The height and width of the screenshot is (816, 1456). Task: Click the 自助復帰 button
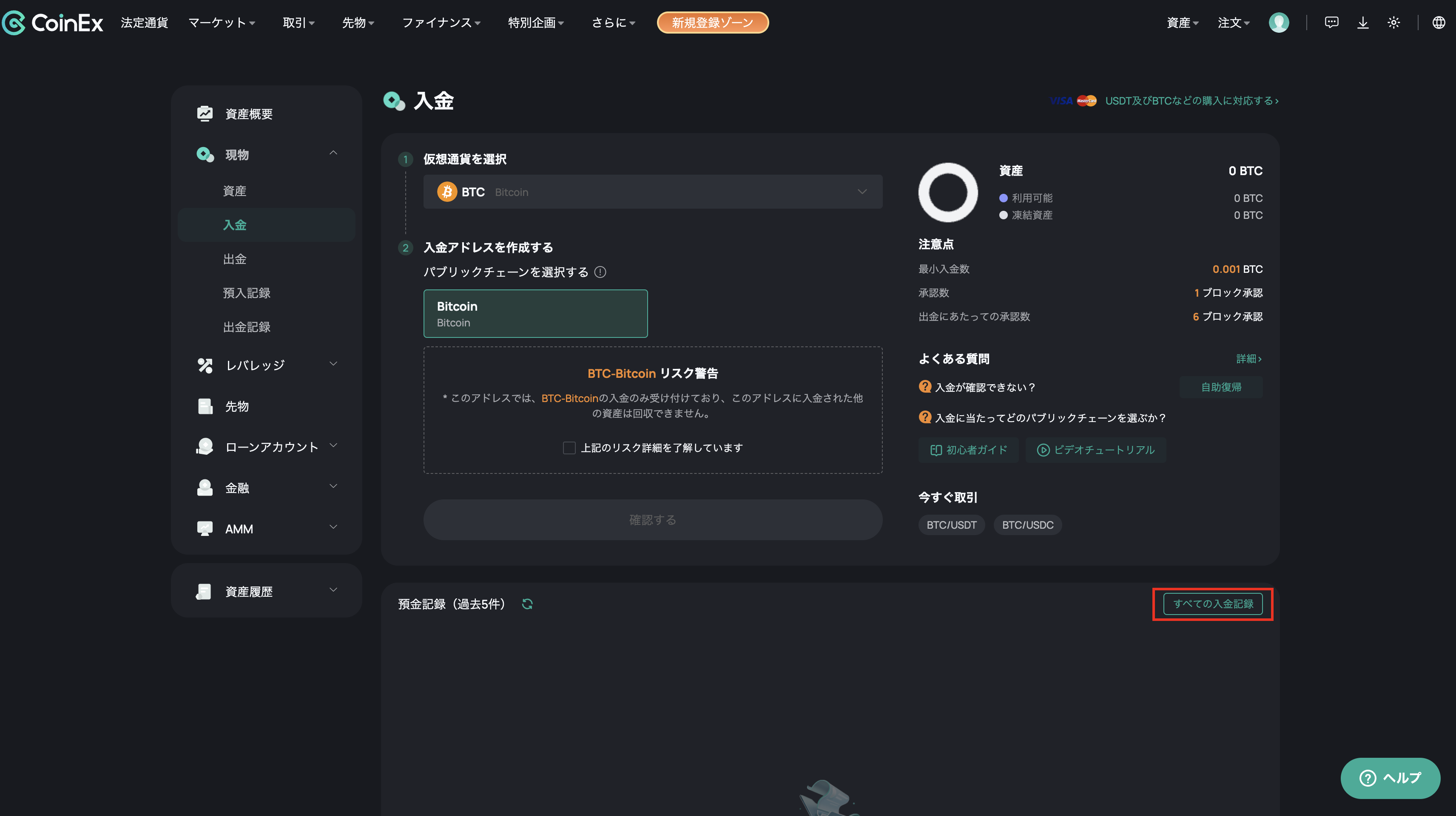pyautogui.click(x=1221, y=387)
